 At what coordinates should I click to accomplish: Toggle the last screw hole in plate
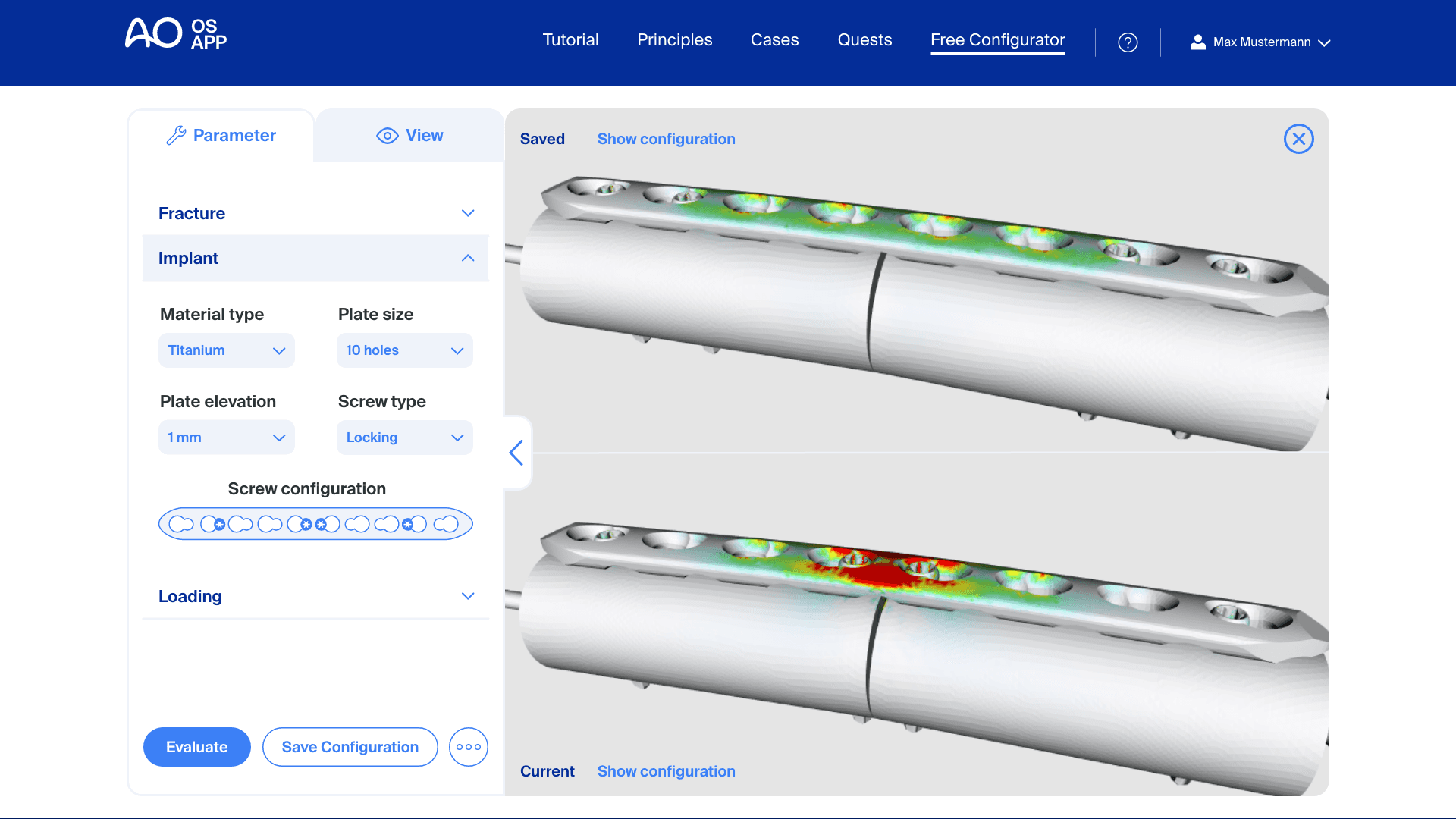446,524
